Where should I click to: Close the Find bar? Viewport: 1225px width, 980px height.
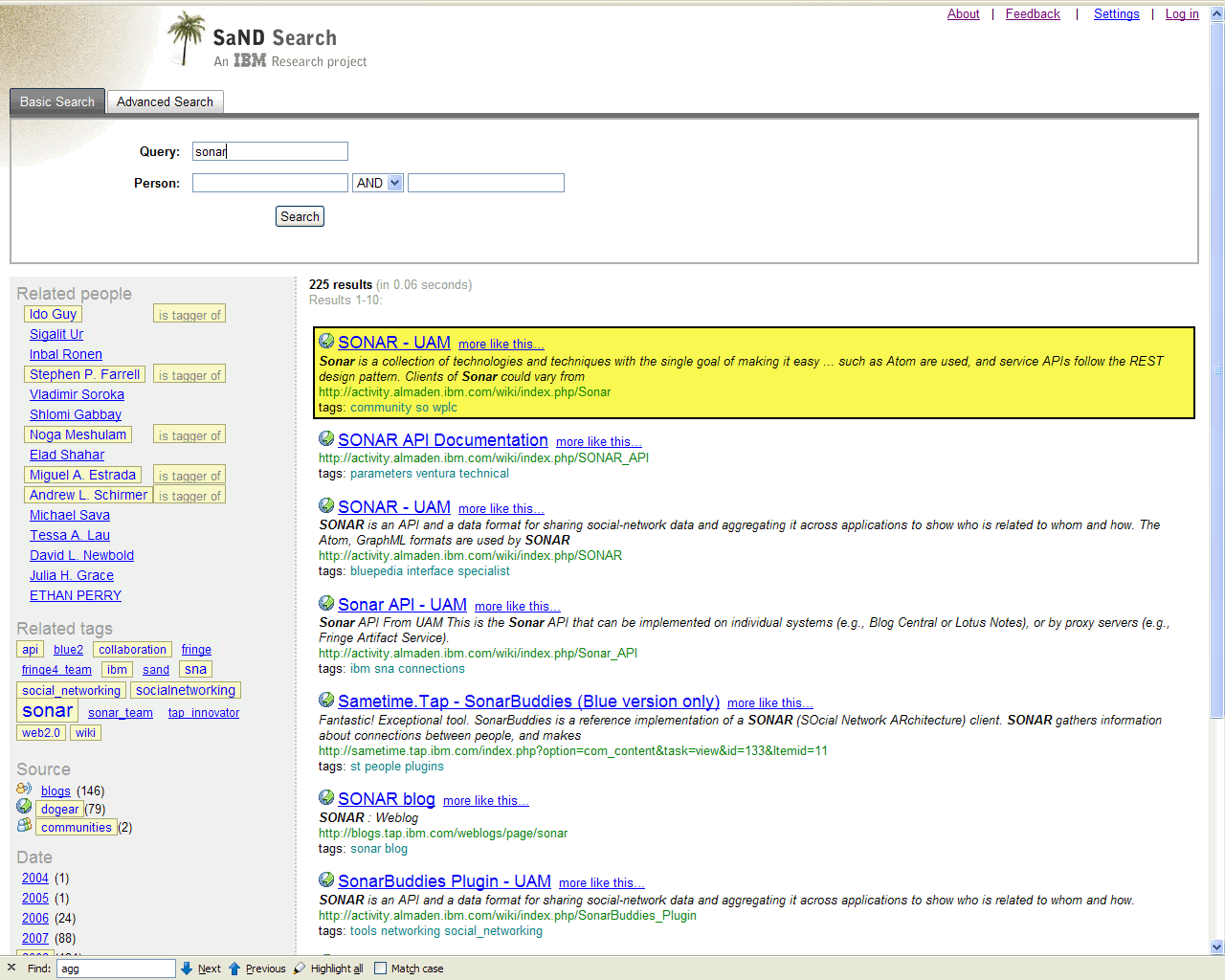(11, 968)
